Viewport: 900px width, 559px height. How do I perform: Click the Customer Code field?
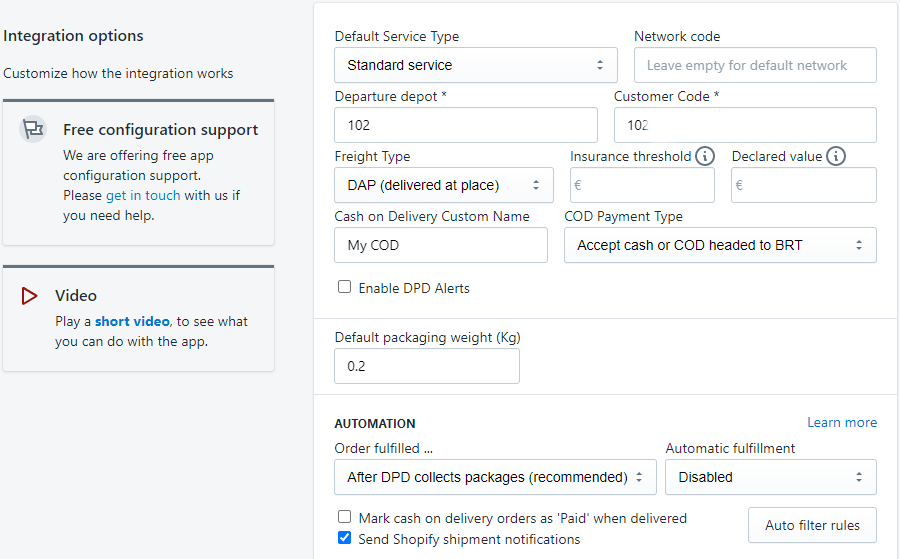coord(745,125)
